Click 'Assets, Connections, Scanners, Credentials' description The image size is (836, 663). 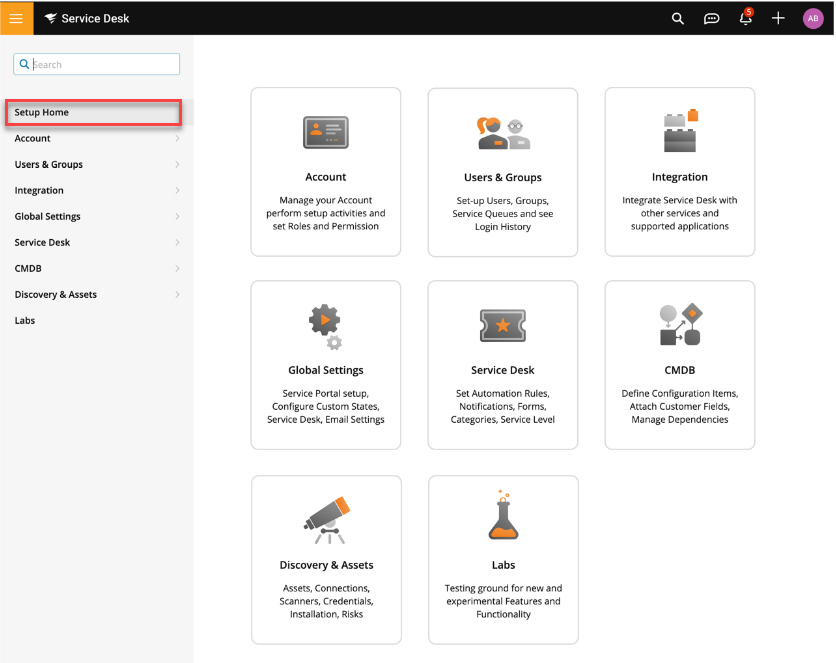point(326,601)
